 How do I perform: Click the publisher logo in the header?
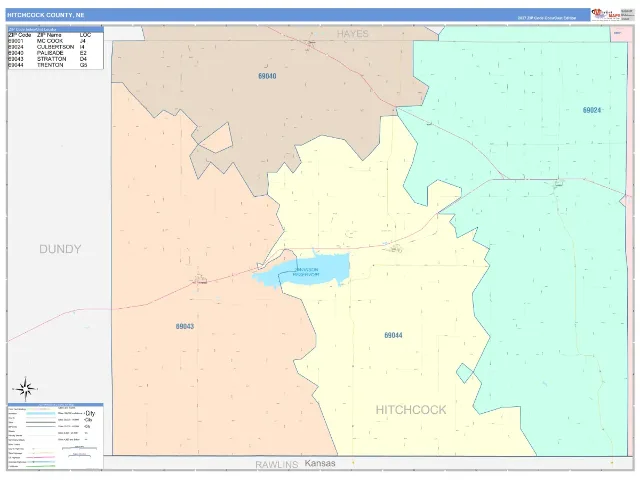pos(606,15)
